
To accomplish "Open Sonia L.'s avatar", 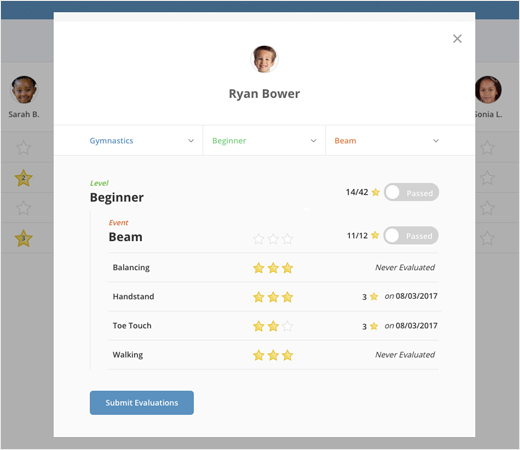I will (x=488, y=90).
